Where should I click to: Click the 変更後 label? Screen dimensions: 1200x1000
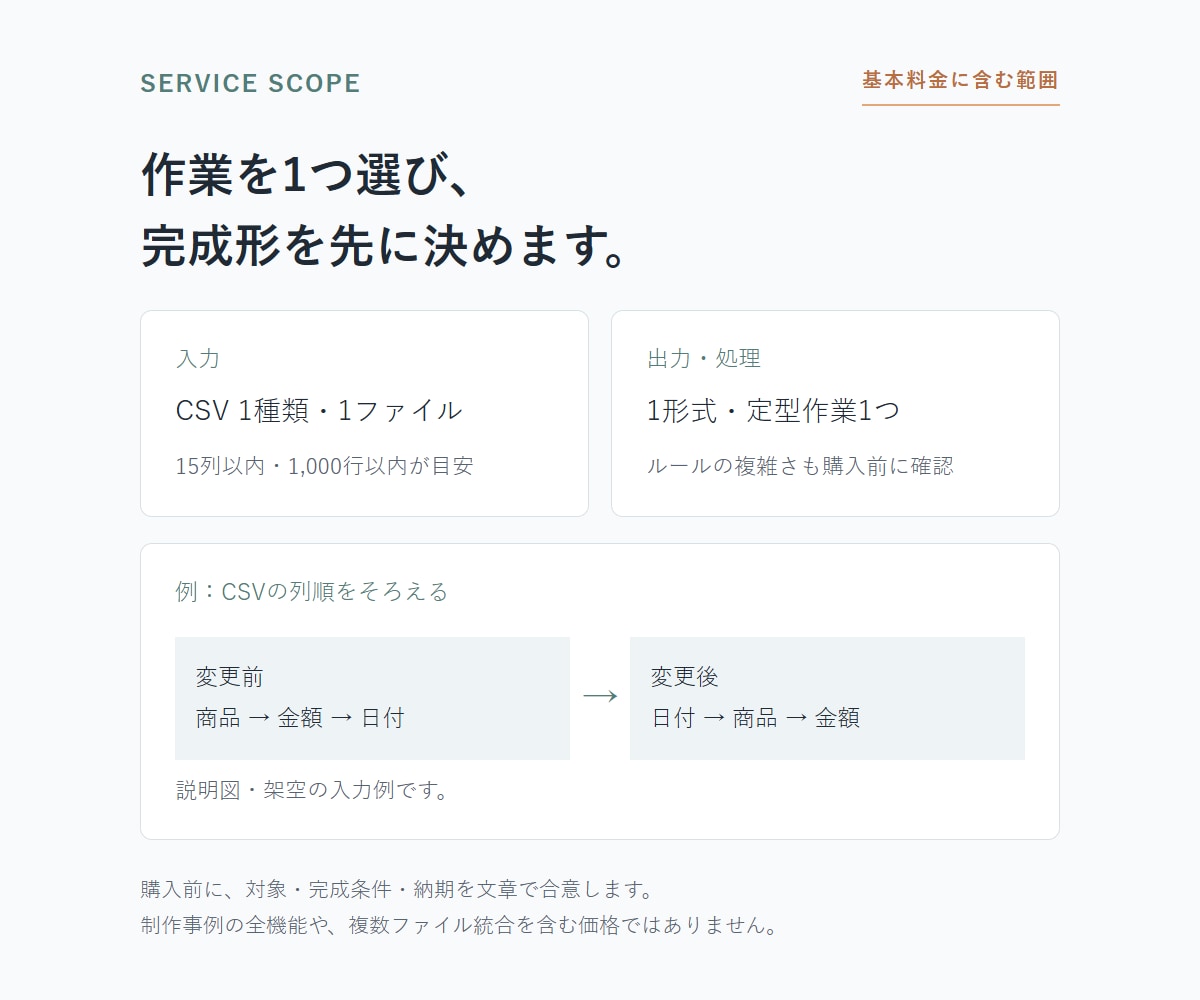coord(685,677)
